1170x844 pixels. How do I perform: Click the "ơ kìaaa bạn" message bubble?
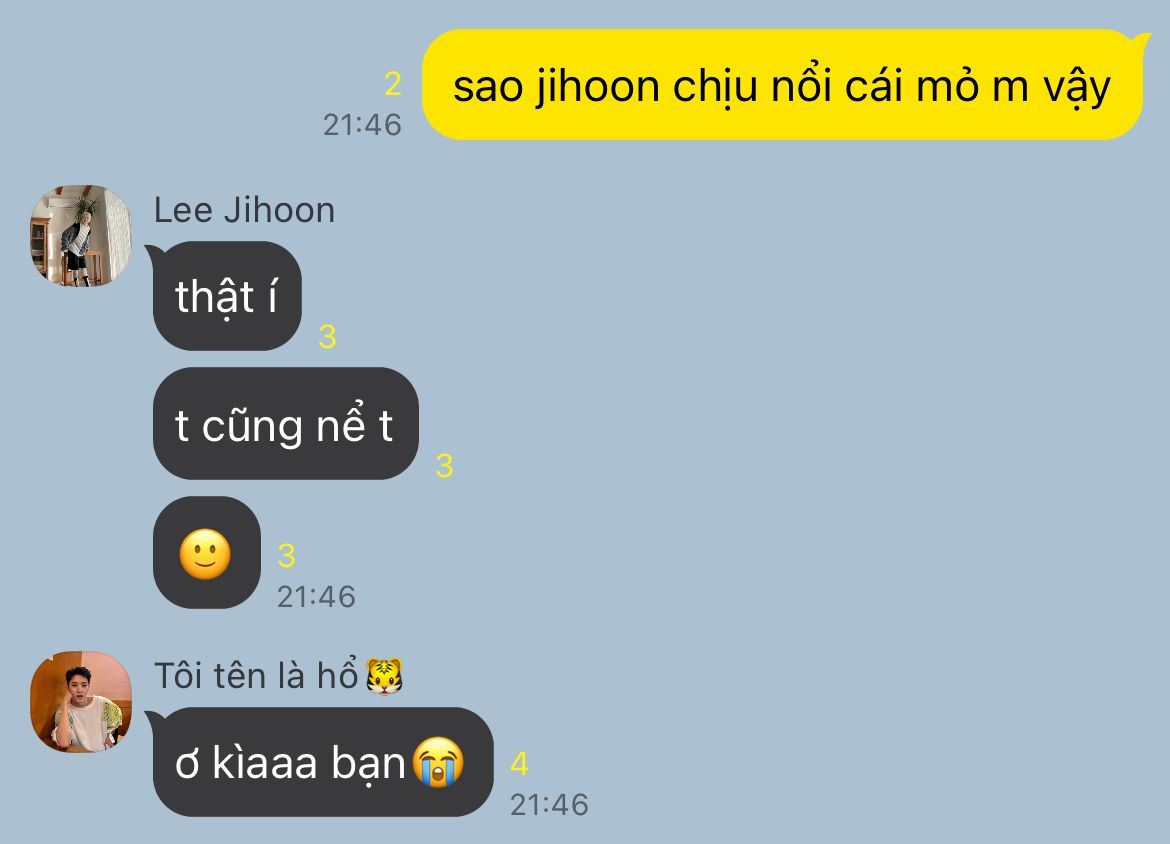pyautogui.click(x=323, y=763)
